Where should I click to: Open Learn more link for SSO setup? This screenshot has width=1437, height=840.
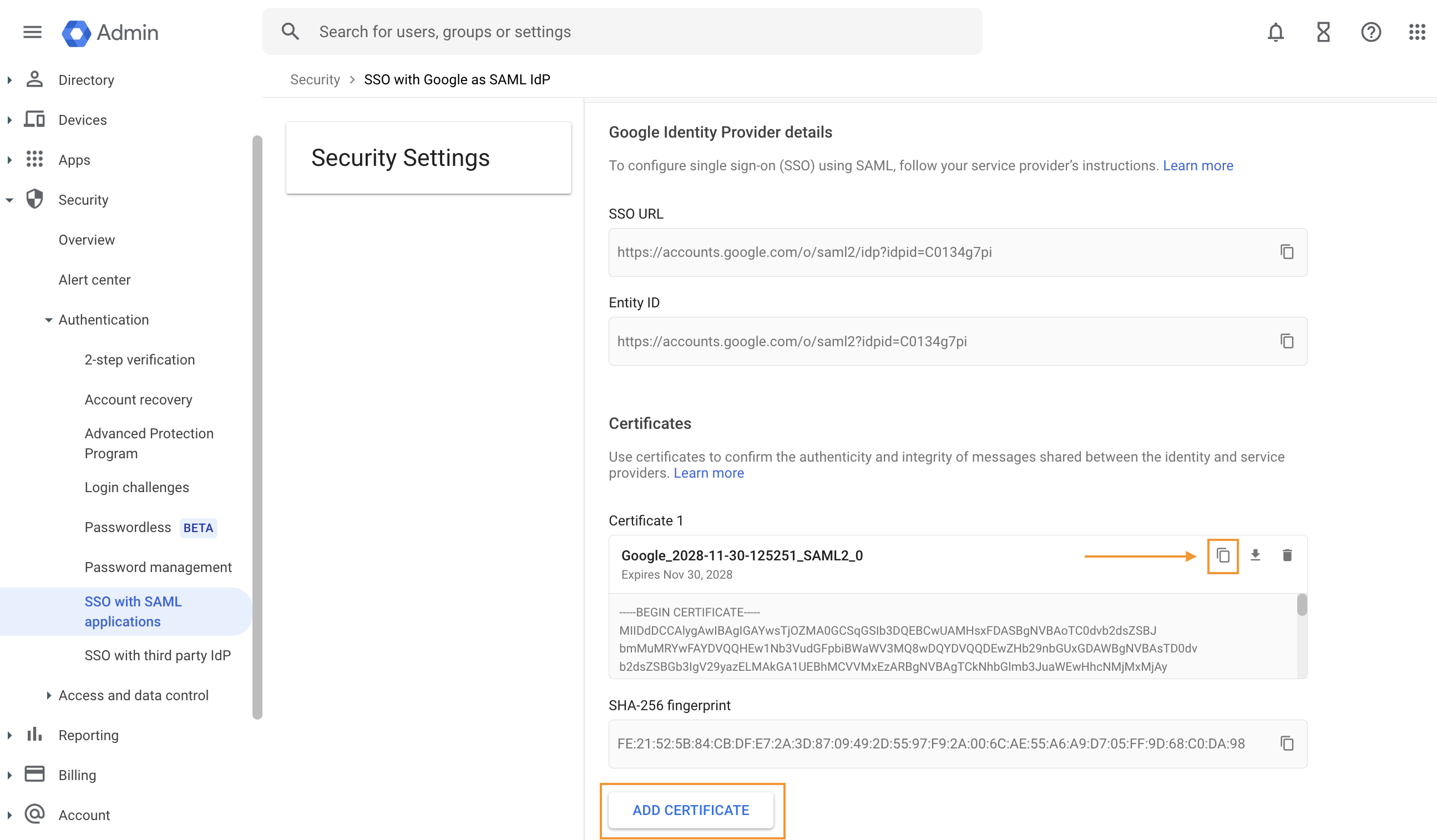pos(1197,165)
